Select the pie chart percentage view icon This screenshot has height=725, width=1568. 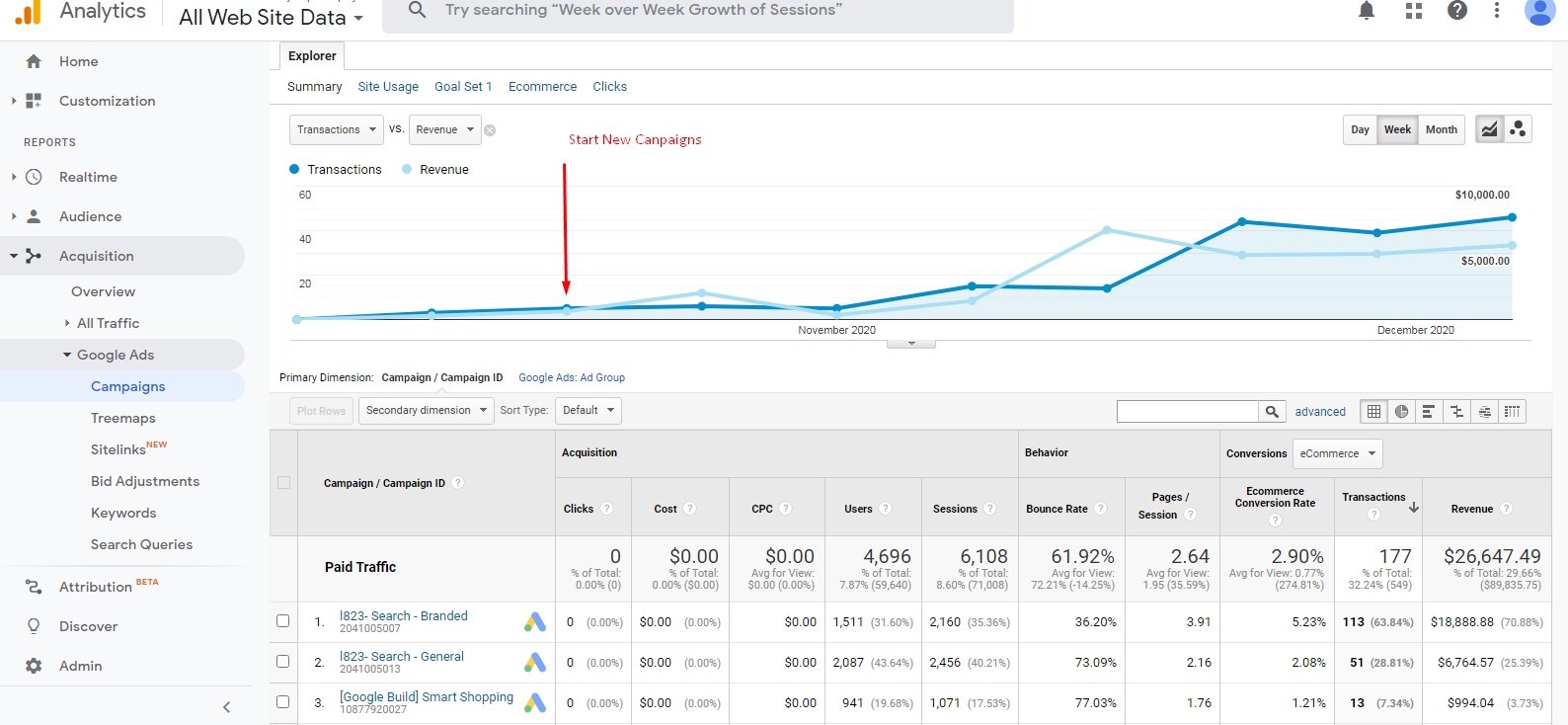point(1401,412)
